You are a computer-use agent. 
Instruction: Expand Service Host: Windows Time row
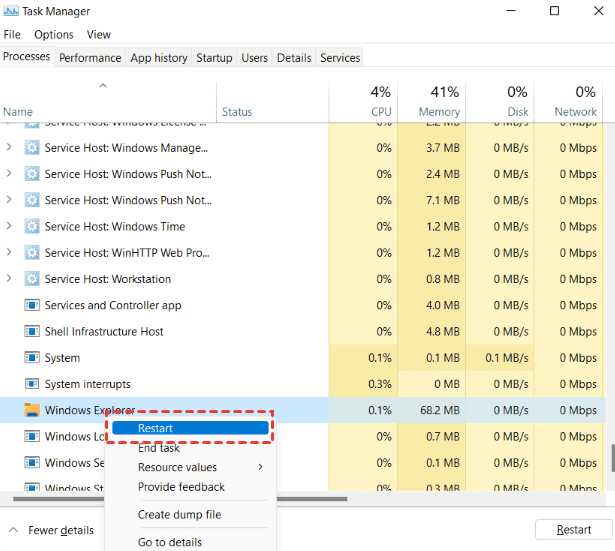point(9,226)
